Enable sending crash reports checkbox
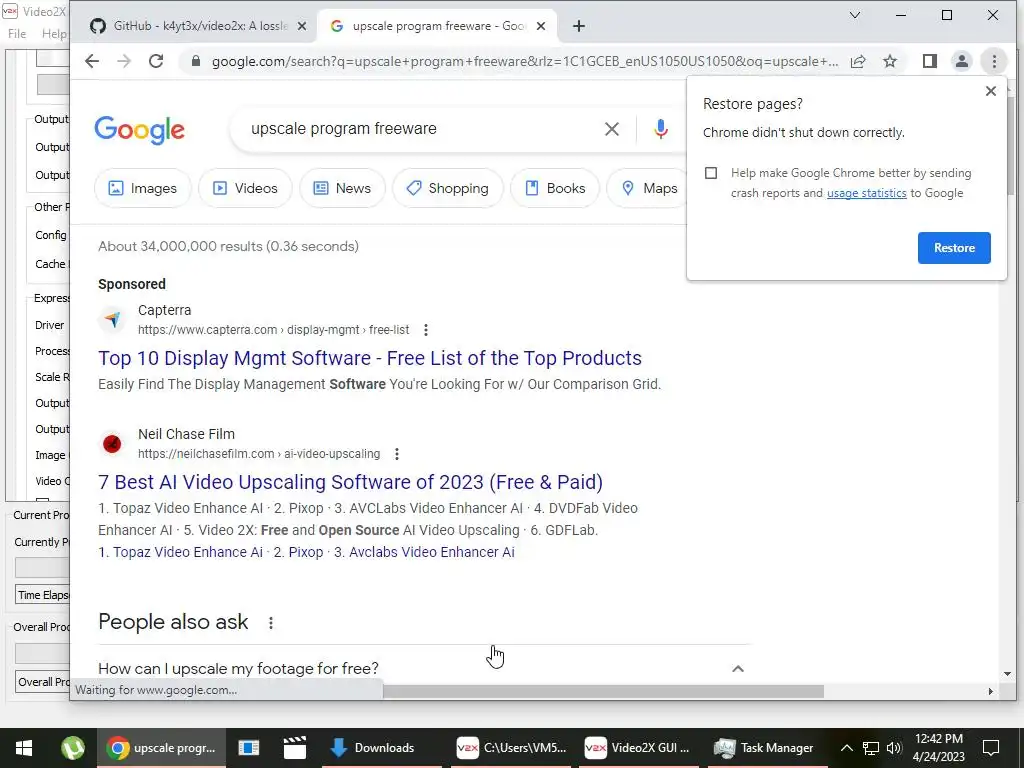The height and width of the screenshot is (768, 1024). pos(711,173)
